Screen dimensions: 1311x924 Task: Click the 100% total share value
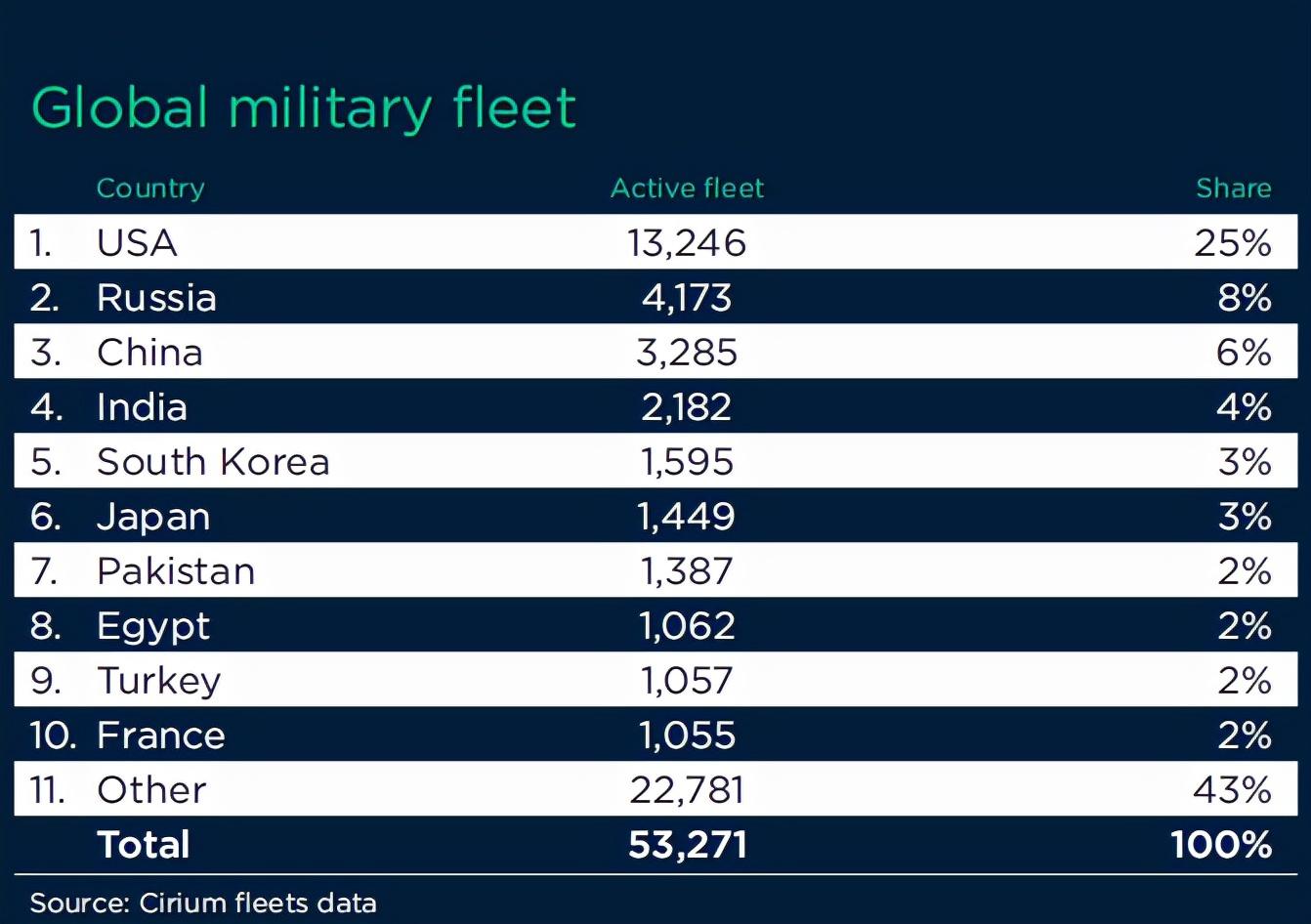(x=1221, y=844)
